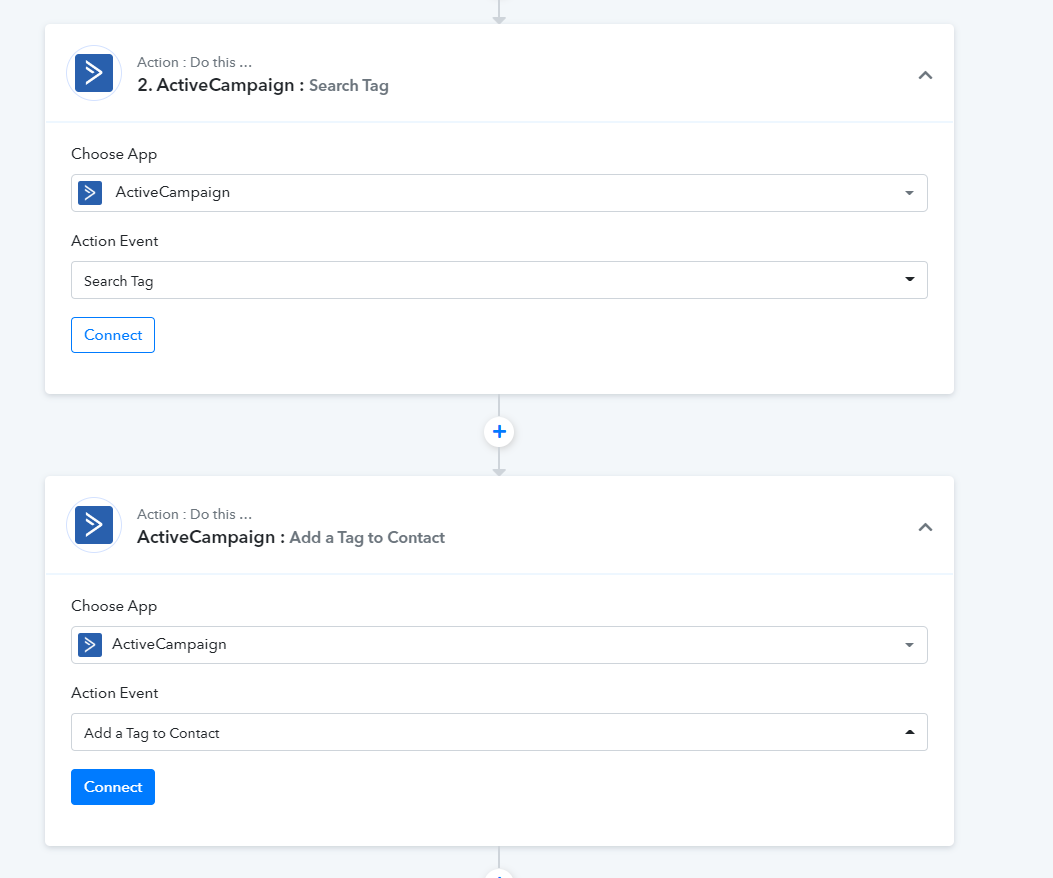
Task: Click 'Action Event' label in Search Tag step
Action: 115,241
